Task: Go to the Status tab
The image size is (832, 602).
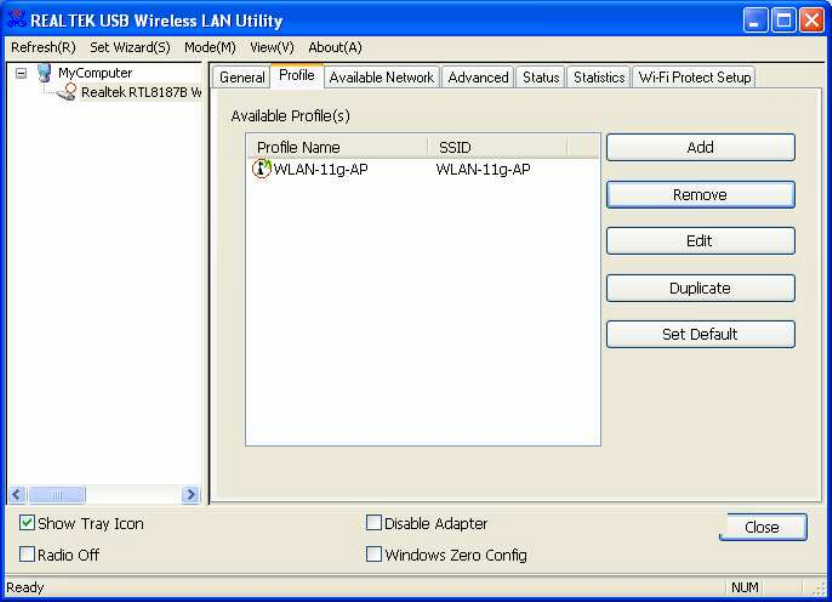Action: [x=541, y=77]
